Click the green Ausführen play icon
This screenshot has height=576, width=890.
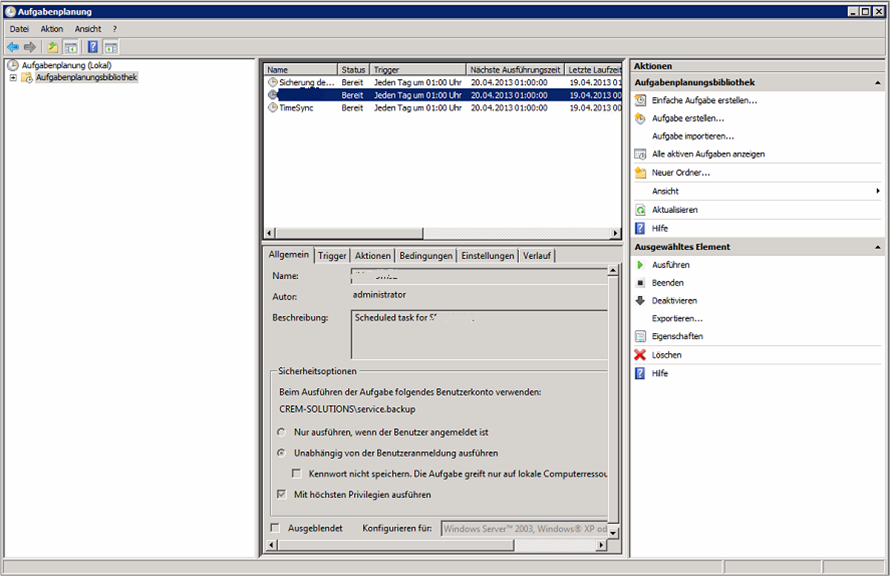click(641, 265)
